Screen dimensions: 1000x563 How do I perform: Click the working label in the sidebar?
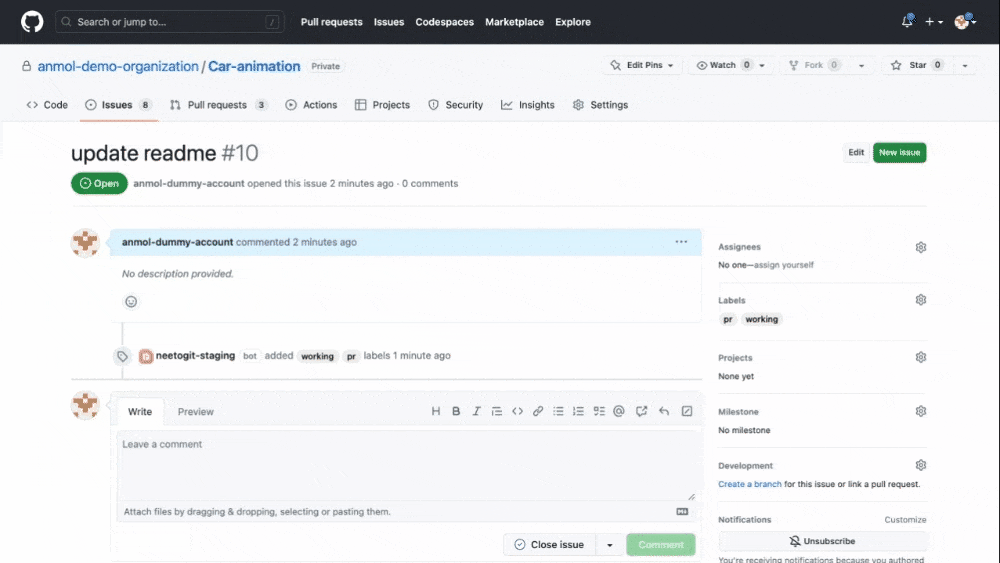click(x=761, y=319)
